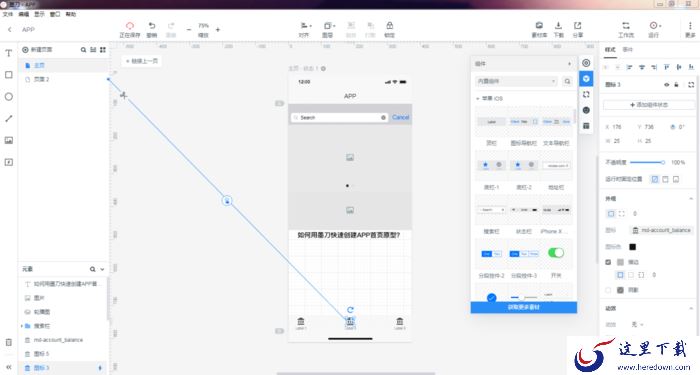Click the run preview button
Image resolution: width=700 pixels, height=375 pixels.
coord(654,29)
